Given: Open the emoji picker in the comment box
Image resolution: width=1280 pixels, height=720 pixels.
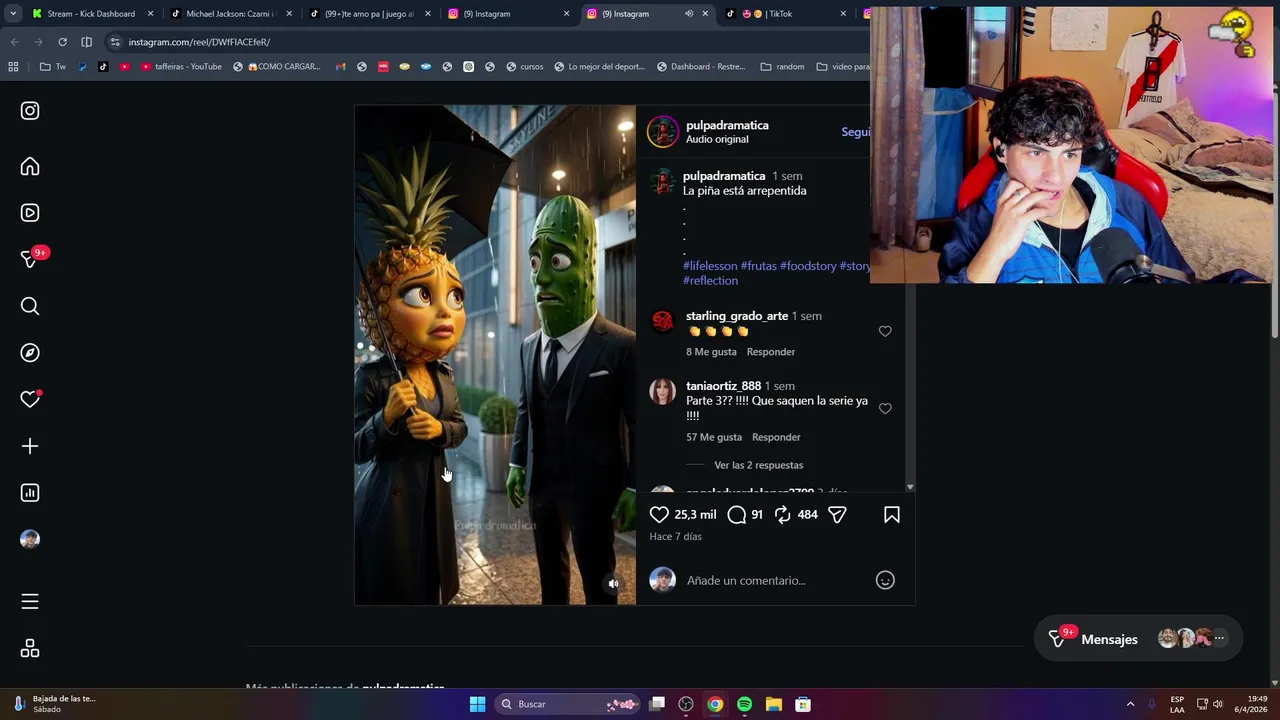Looking at the screenshot, I should [x=885, y=580].
